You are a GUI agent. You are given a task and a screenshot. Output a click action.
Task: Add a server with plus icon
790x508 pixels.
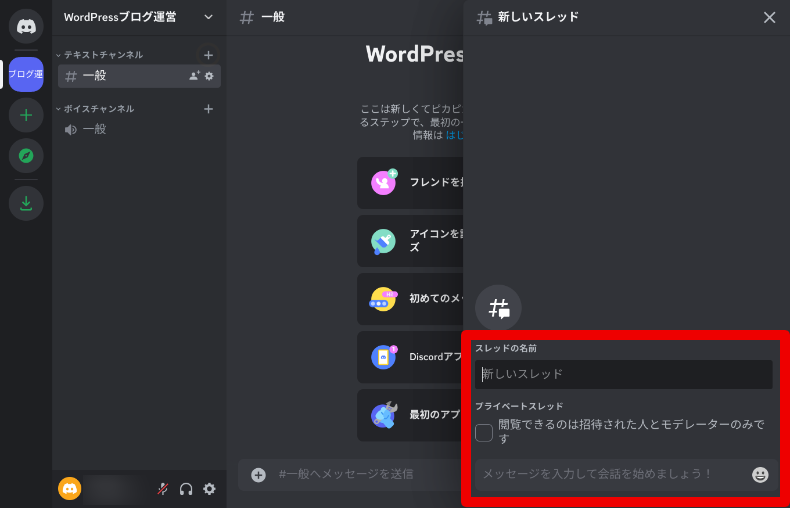(26, 115)
